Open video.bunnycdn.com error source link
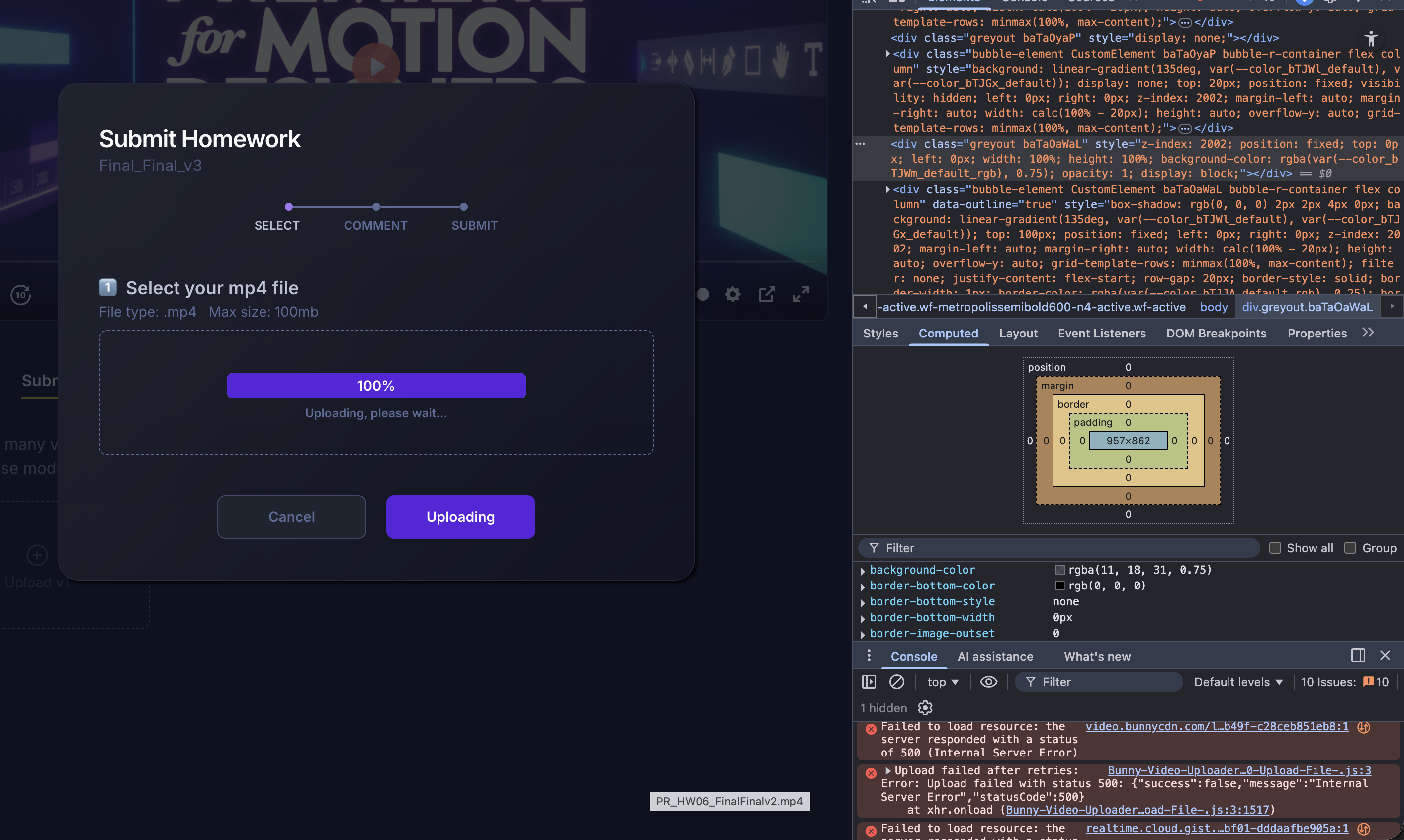 [1216, 726]
